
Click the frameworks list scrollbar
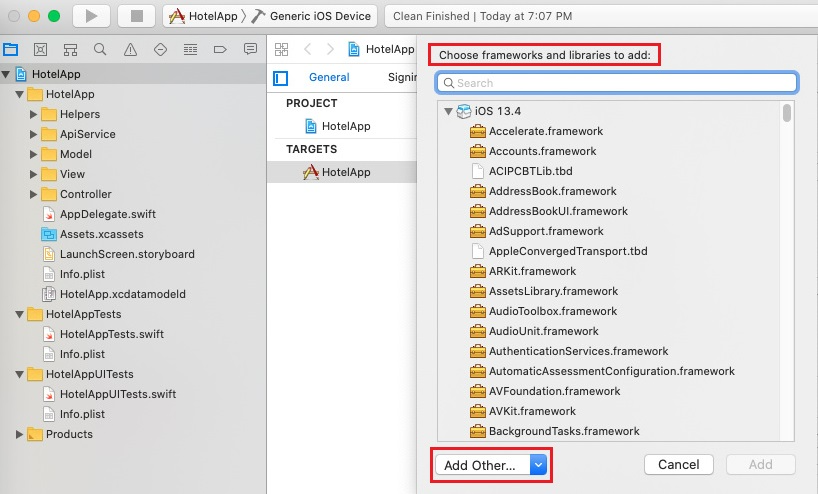coord(787,113)
